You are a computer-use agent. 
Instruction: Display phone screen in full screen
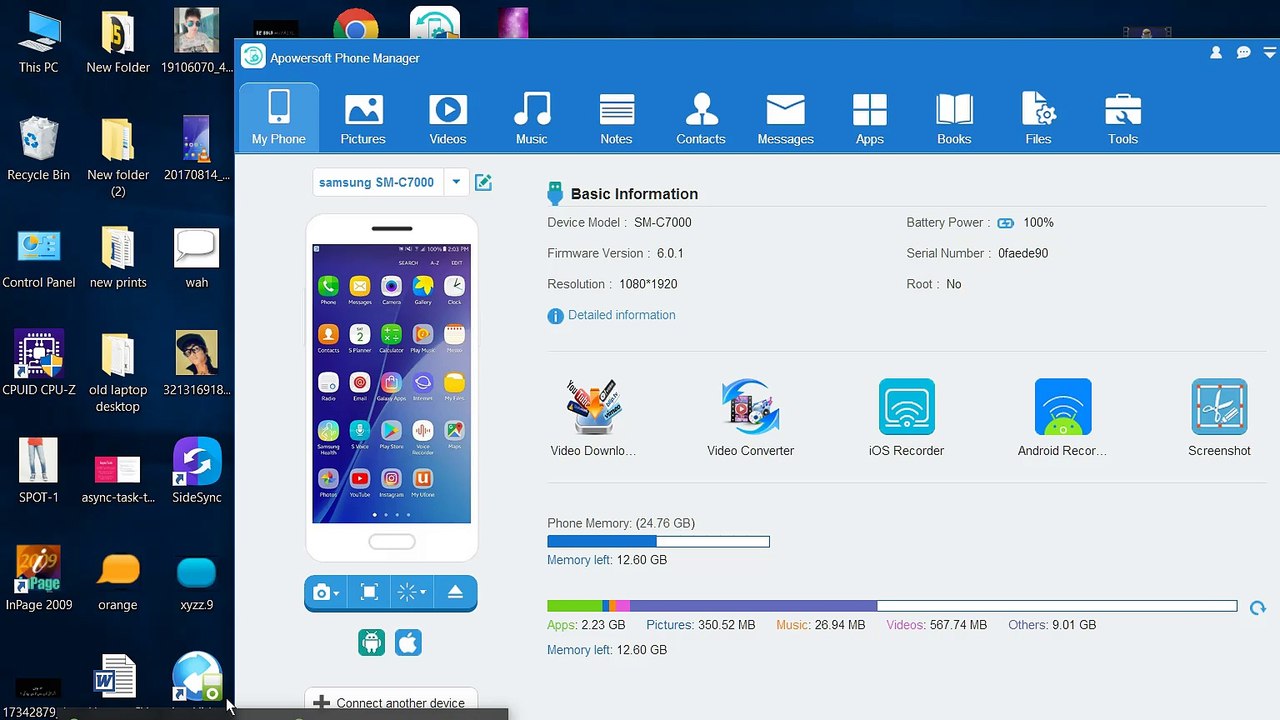click(x=369, y=593)
